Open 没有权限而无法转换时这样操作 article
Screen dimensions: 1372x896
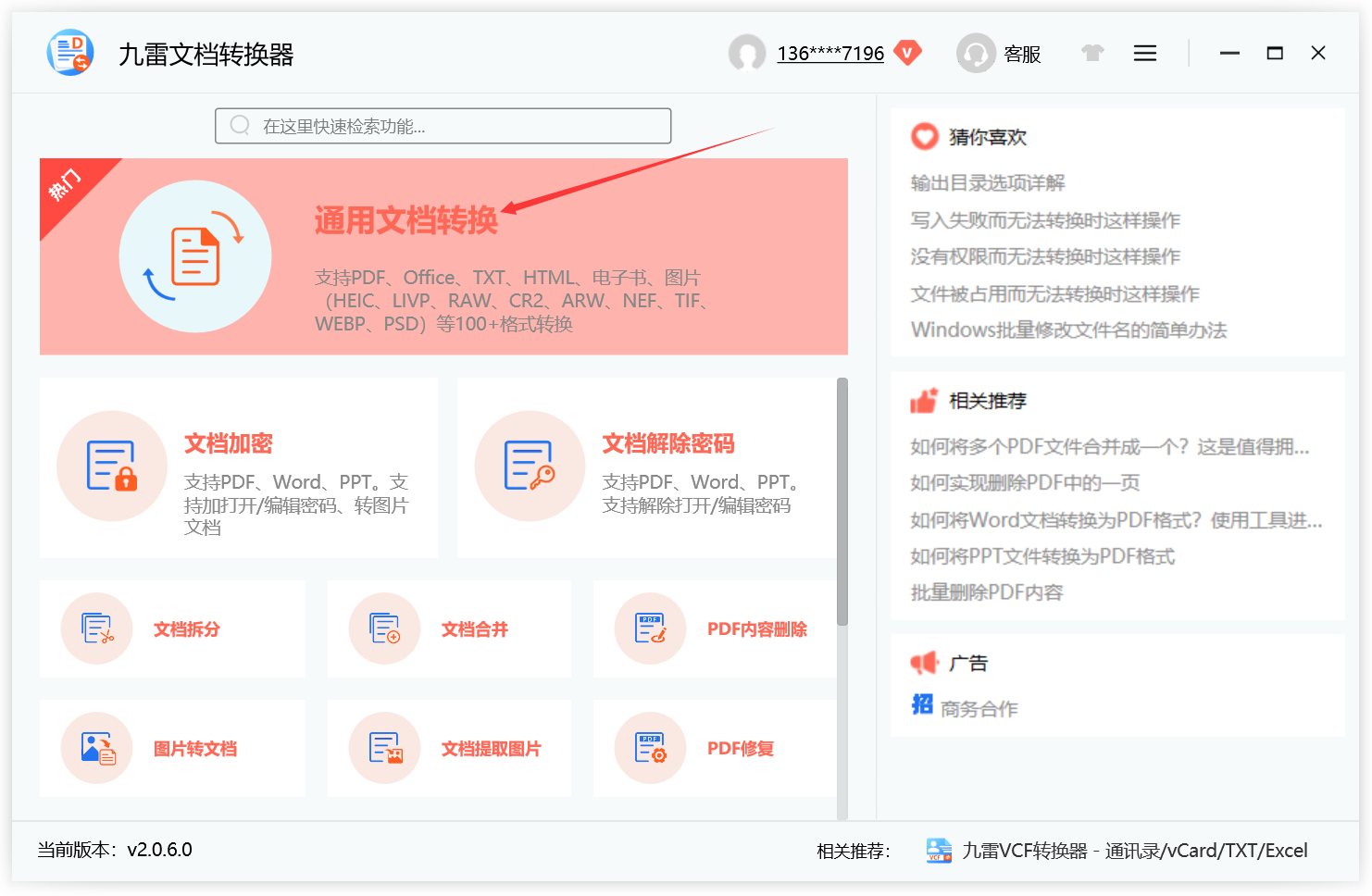click(1045, 256)
